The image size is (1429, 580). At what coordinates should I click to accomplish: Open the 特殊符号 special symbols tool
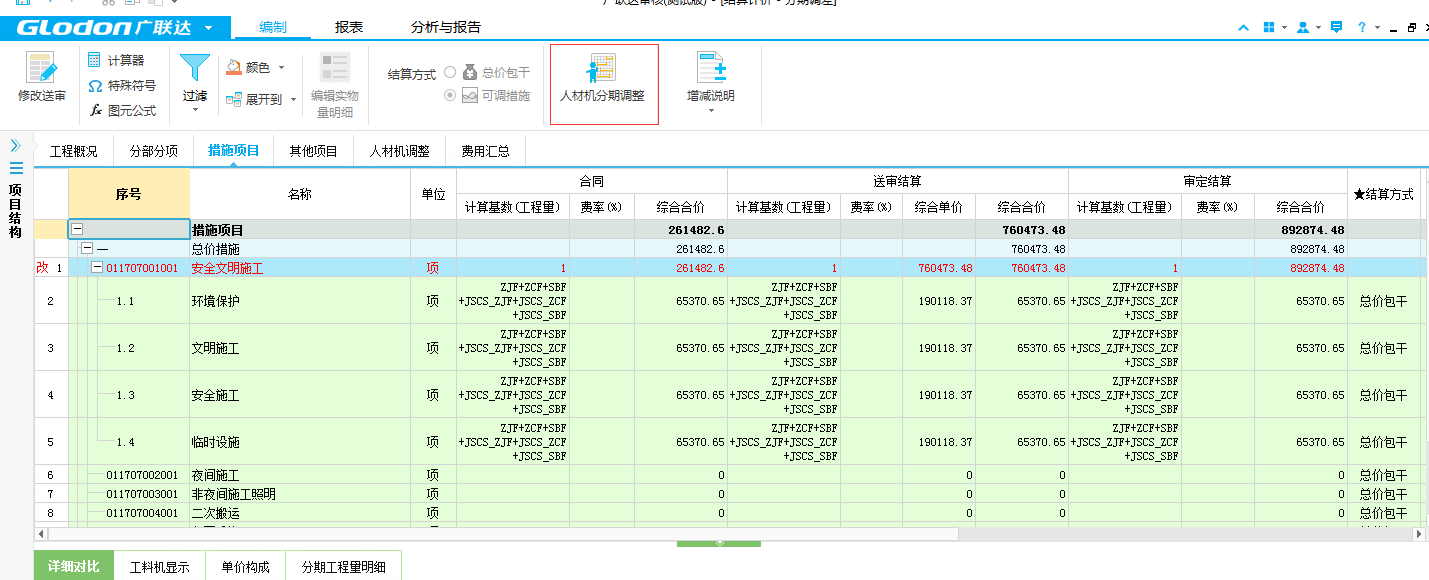coord(121,85)
